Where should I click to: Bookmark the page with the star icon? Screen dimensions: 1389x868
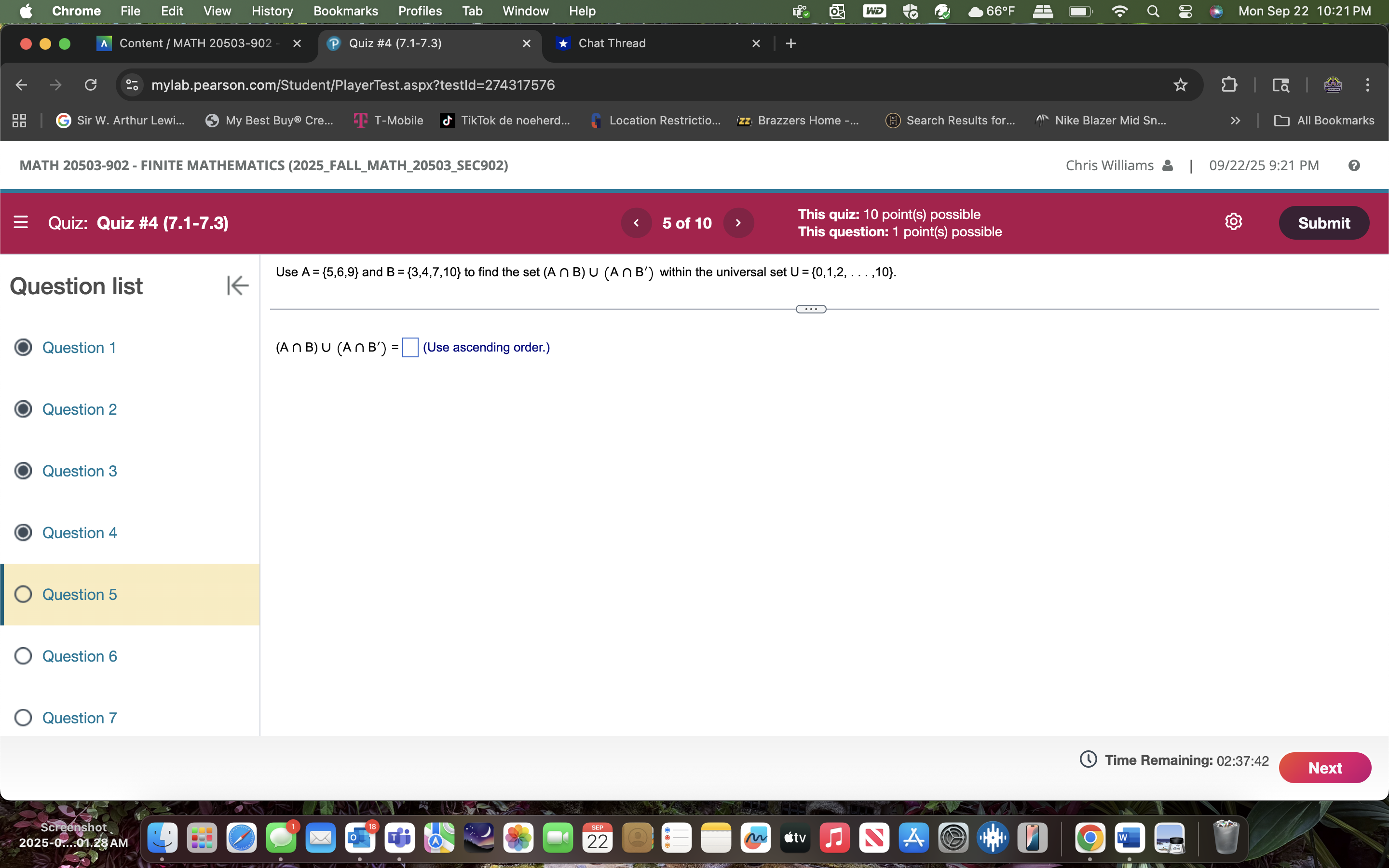[1181, 84]
